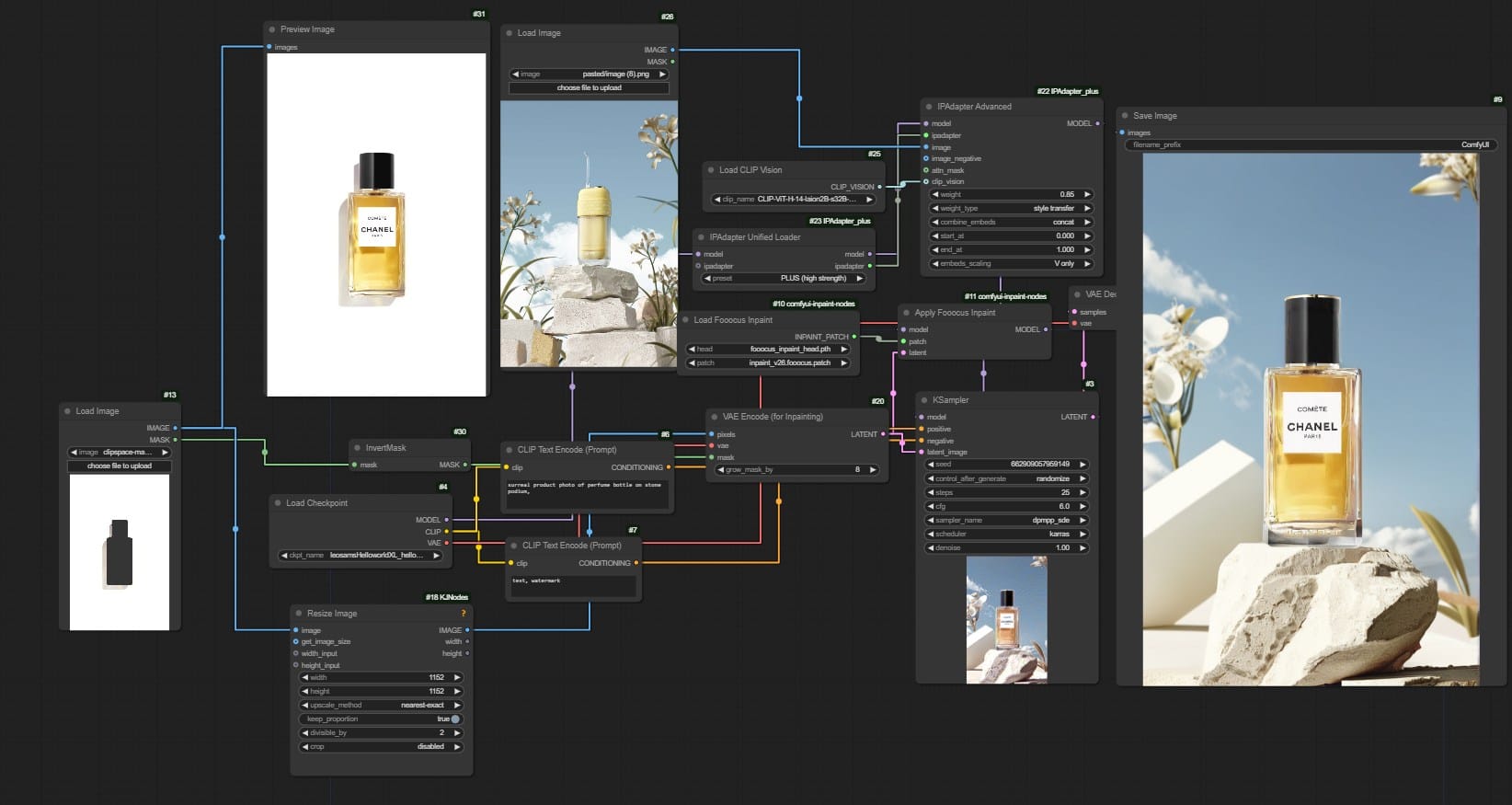Screen dimensions: 1512x805
Task: Collapse the InvertMask node using its title dot
Action: [357, 448]
